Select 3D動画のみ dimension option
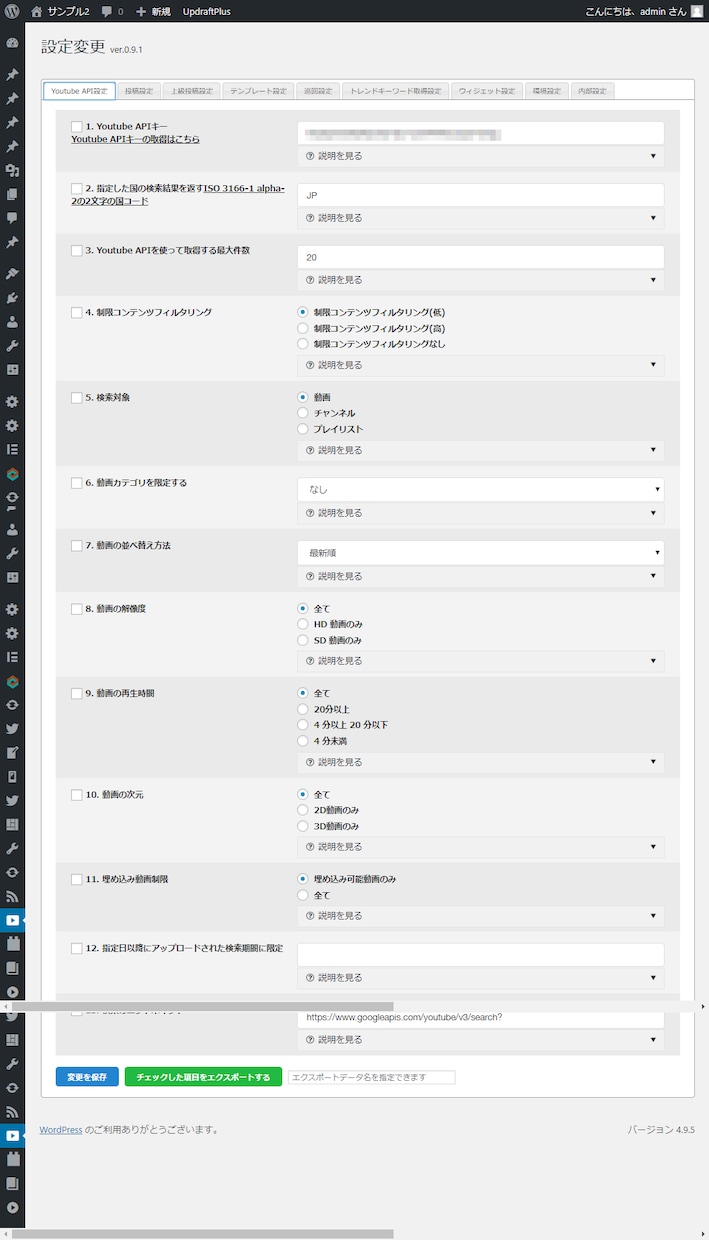The height and width of the screenshot is (1240, 709). (303, 826)
